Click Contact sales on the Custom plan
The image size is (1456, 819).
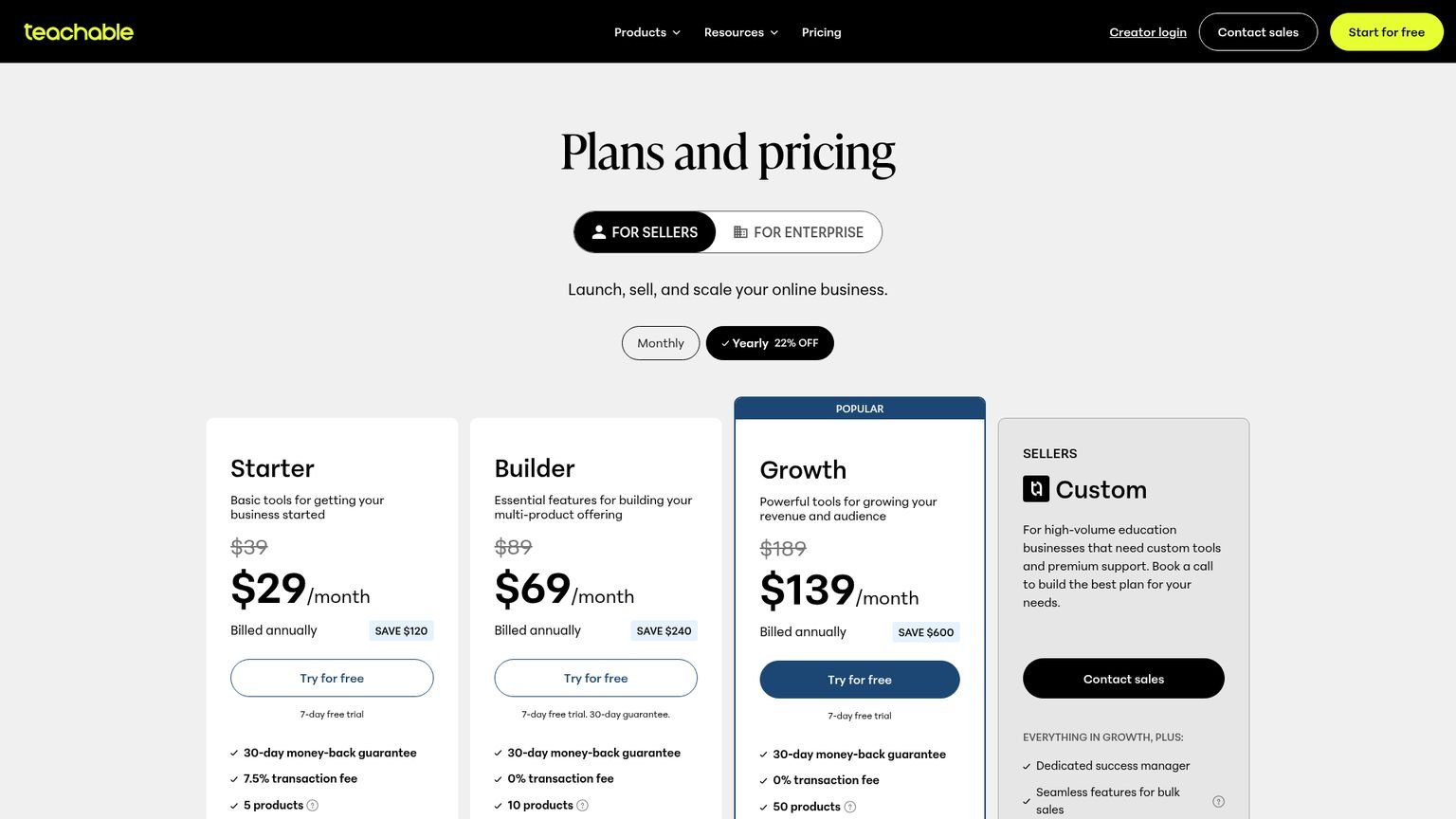click(1123, 678)
